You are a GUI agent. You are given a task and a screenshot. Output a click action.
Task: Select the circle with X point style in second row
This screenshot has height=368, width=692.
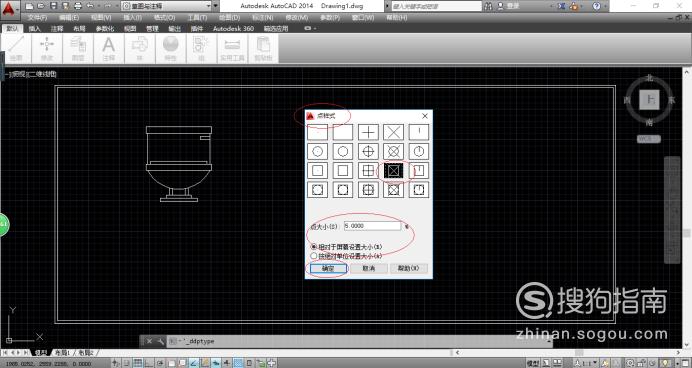click(393, 151)
